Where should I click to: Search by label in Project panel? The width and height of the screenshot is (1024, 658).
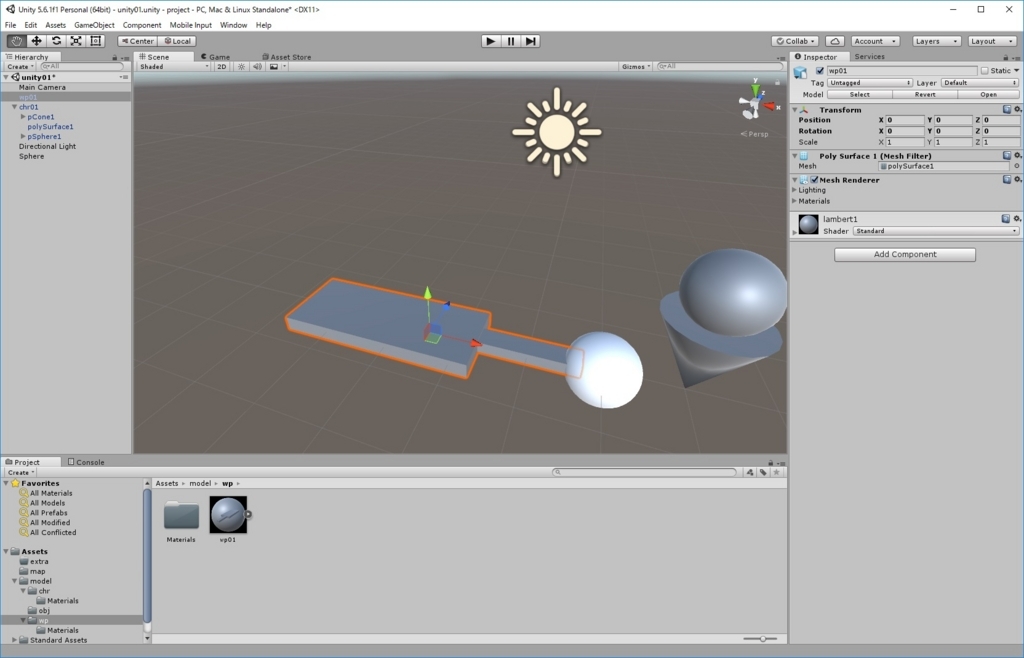tap(763, 472)
